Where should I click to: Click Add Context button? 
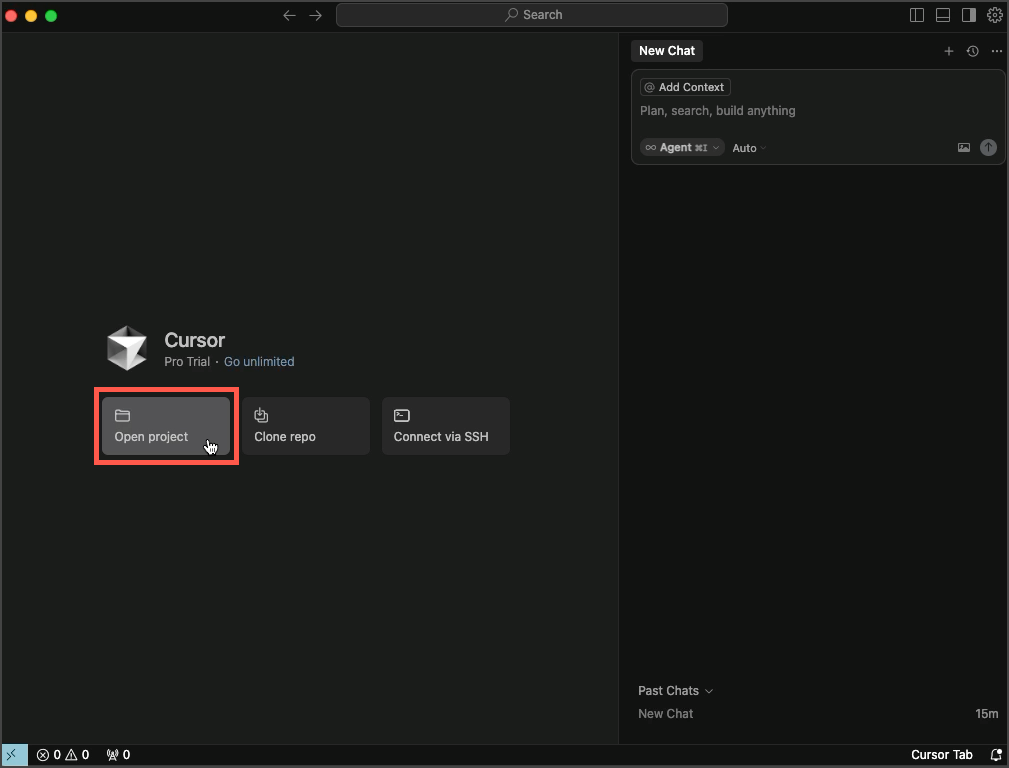[x=685, y=87]
